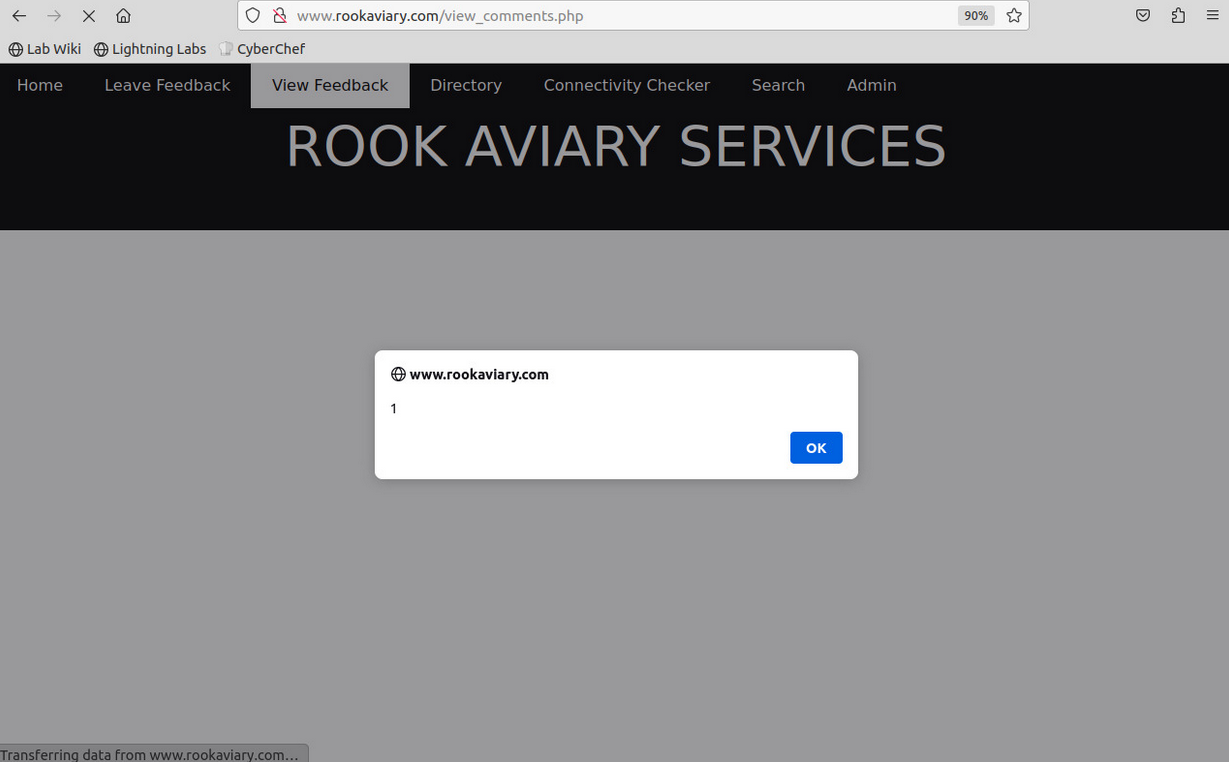Open the insecure connection lock icon
The image size is (1229, 762).
tap(279, 16)
